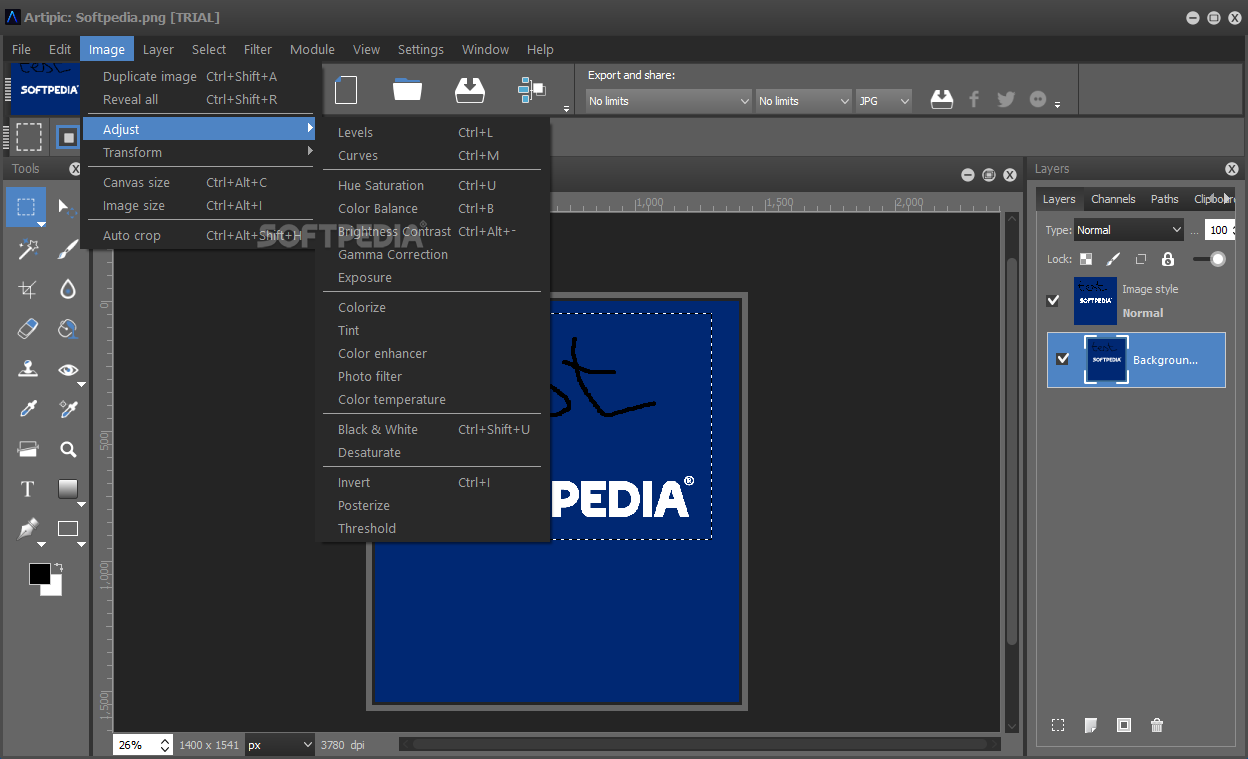Select the zoom magnifier tool
1248x759 pixels.
(67, 449)
